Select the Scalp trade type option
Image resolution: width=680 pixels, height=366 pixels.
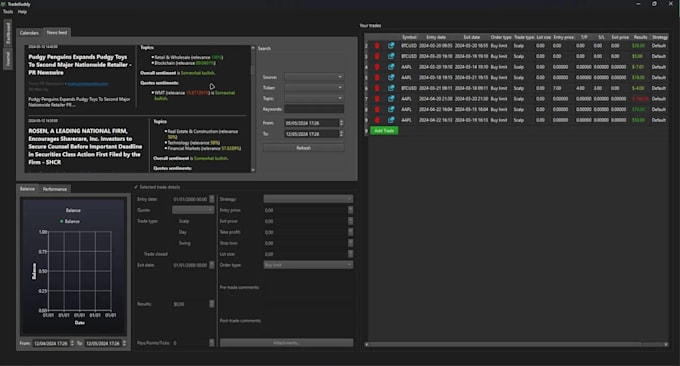(184, 221)
